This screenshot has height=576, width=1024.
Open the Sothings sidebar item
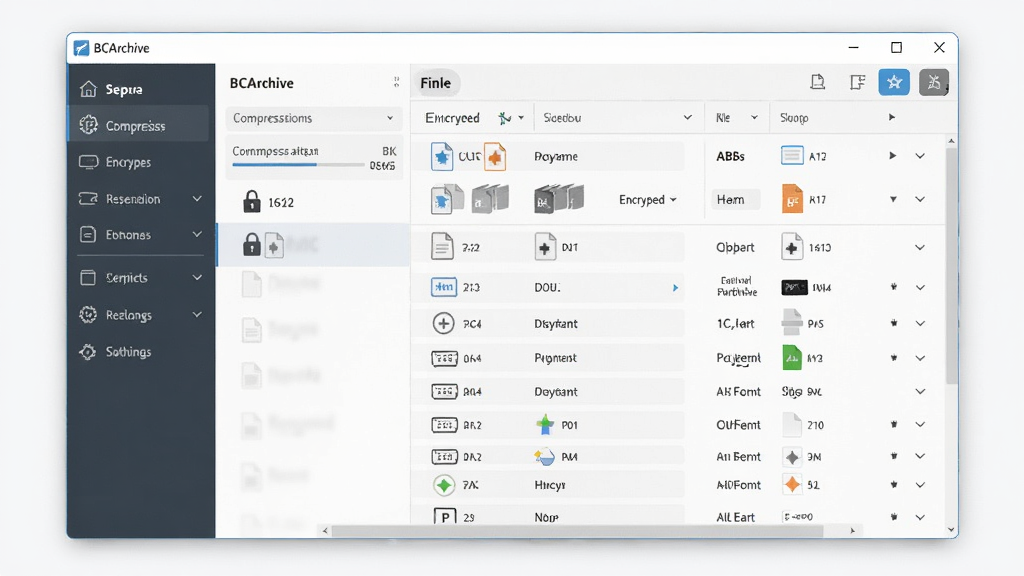[138, 352]
